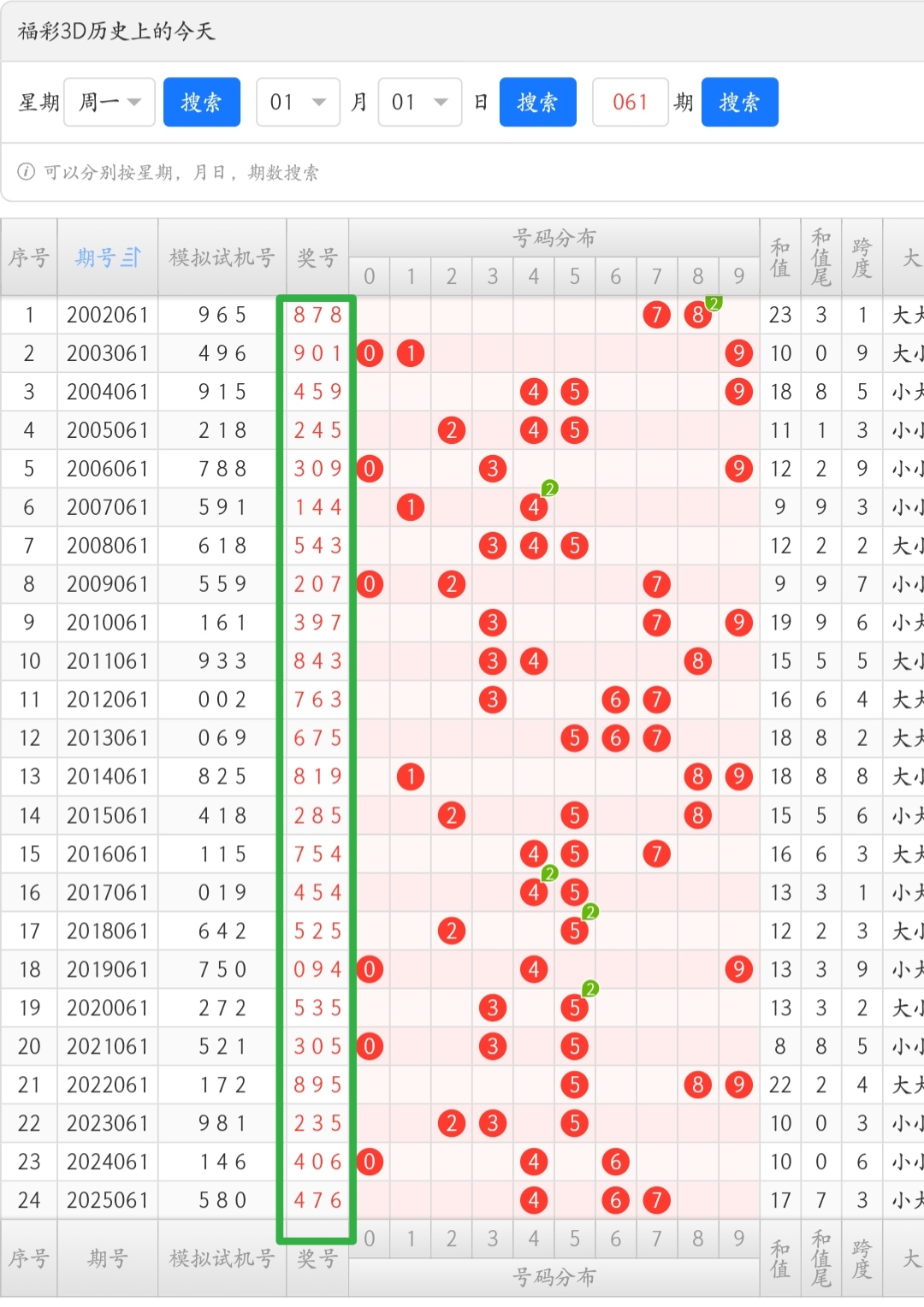Click the page title 福彩3D历史上的今天
This screenshot has height=1307, width=924.
pyautogui.click(x=116, y=32)
